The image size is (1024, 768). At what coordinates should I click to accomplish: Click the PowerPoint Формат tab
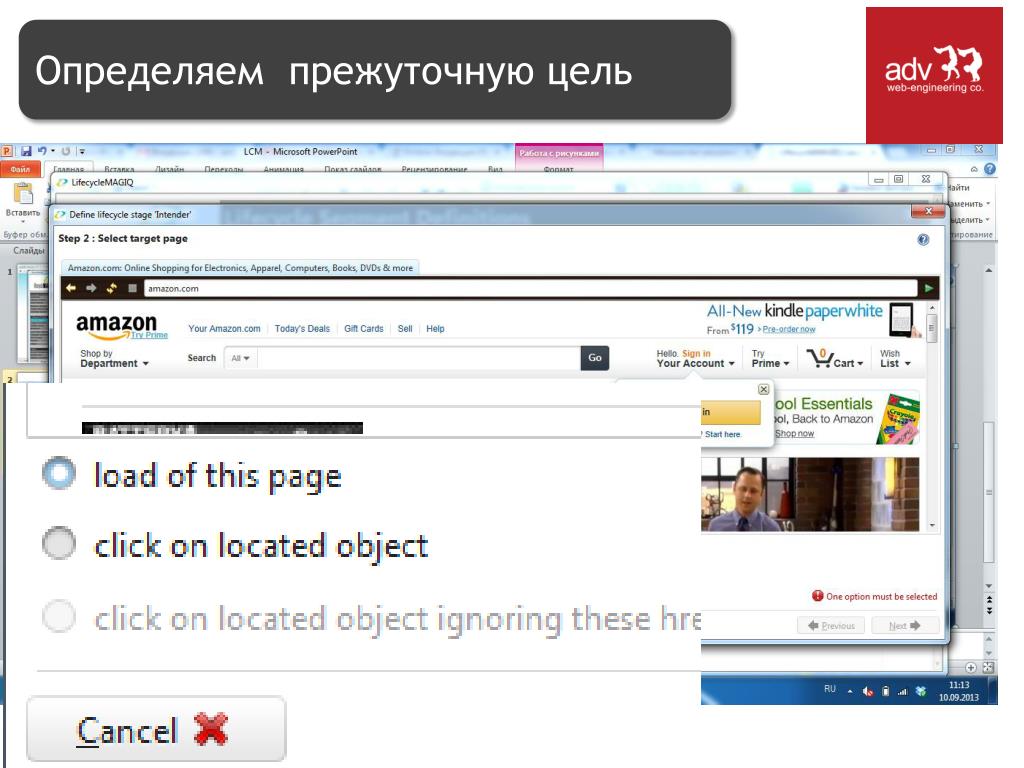[x=558, y=168]
